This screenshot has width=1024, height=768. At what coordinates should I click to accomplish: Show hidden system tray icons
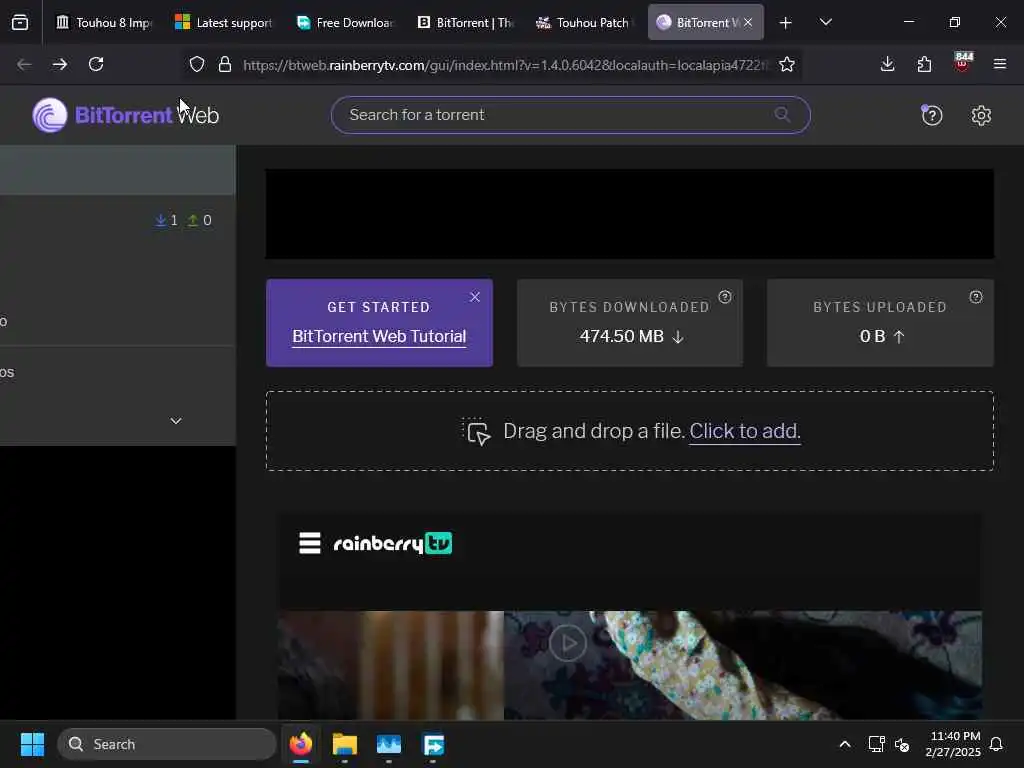click(844, 744)
